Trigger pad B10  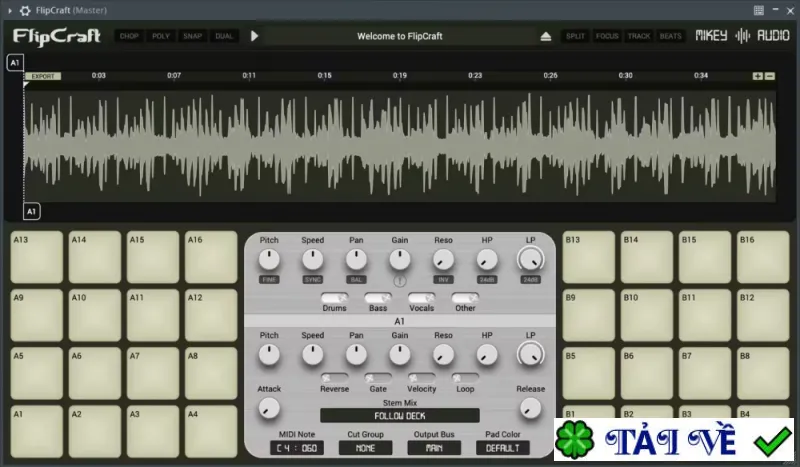(x=647, y=315)
